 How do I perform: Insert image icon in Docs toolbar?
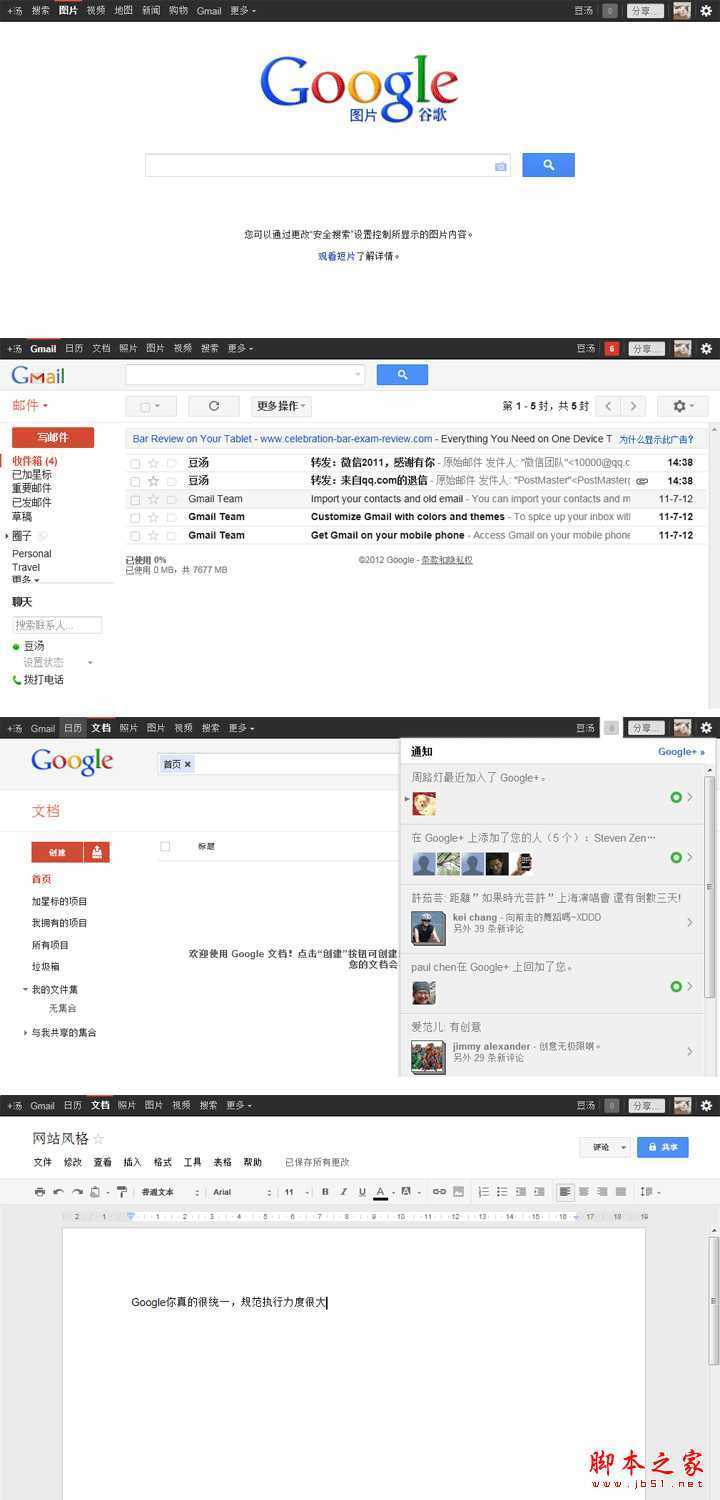click(458, 1192)
